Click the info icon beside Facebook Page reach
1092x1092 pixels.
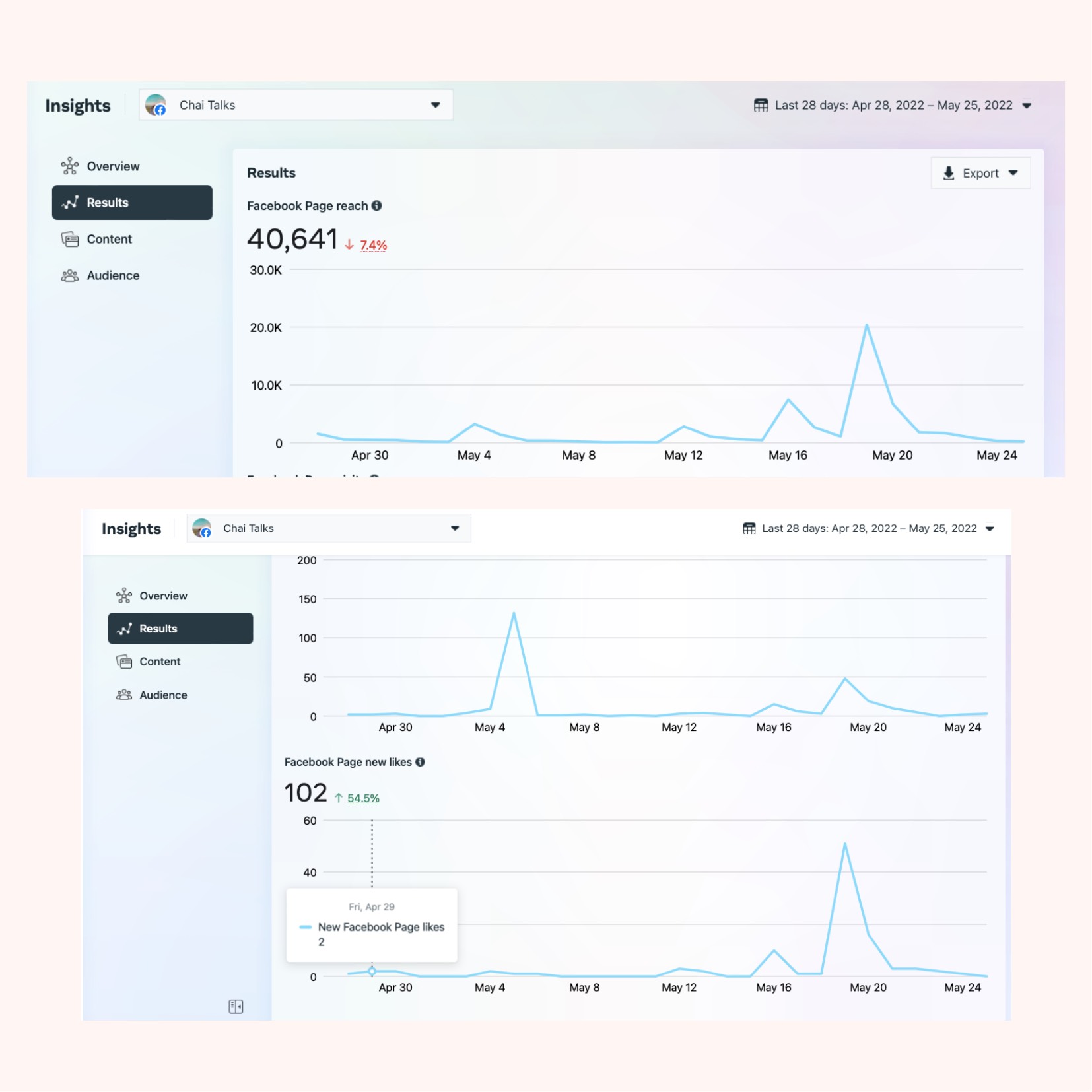pos(376,205)
